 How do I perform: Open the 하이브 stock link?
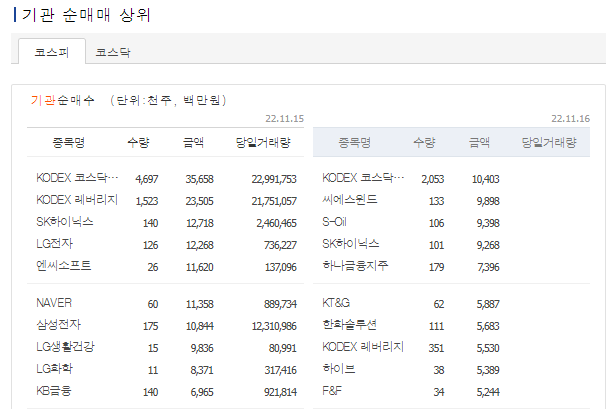338,368
